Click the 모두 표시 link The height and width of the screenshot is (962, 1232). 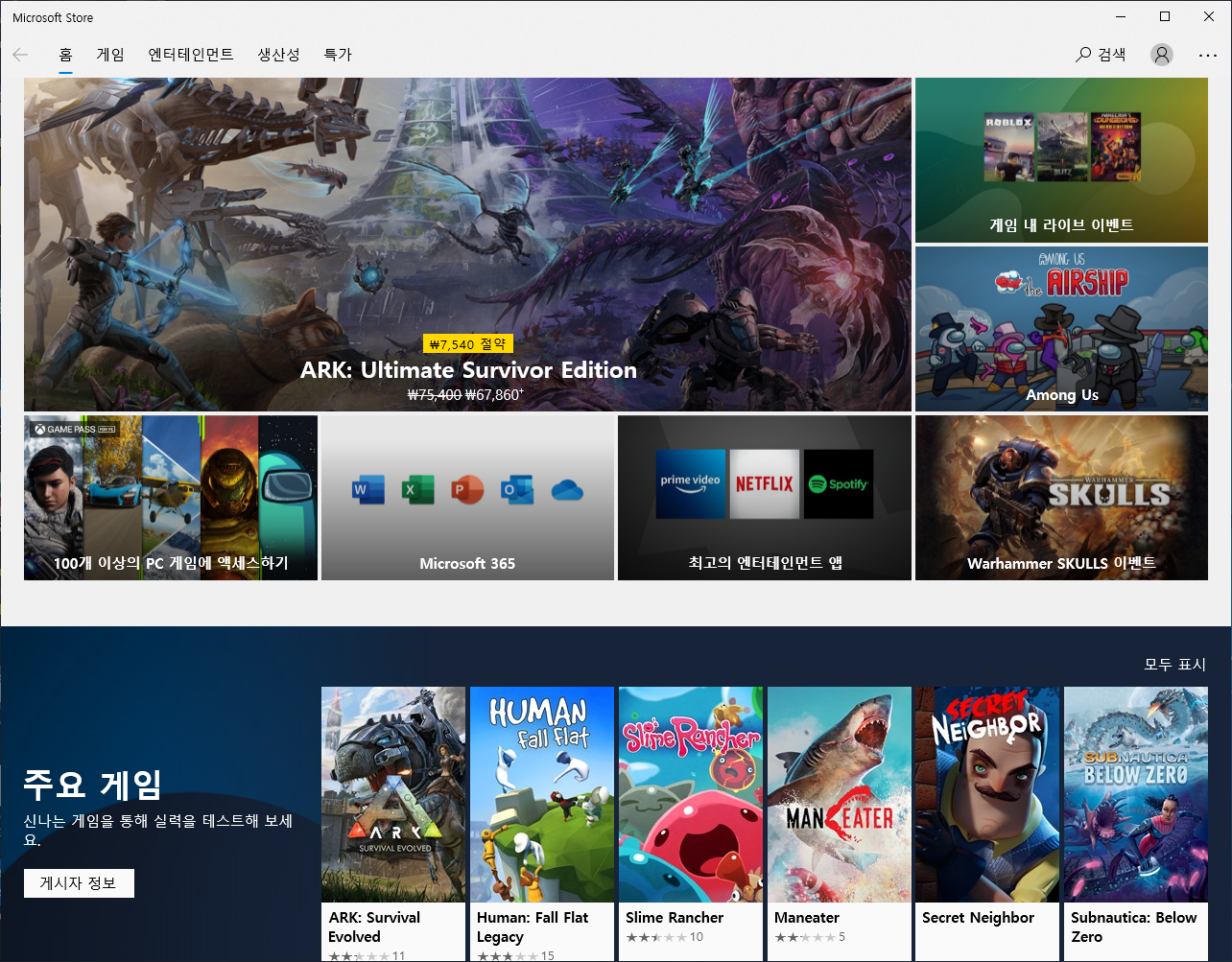point(1174,665)
